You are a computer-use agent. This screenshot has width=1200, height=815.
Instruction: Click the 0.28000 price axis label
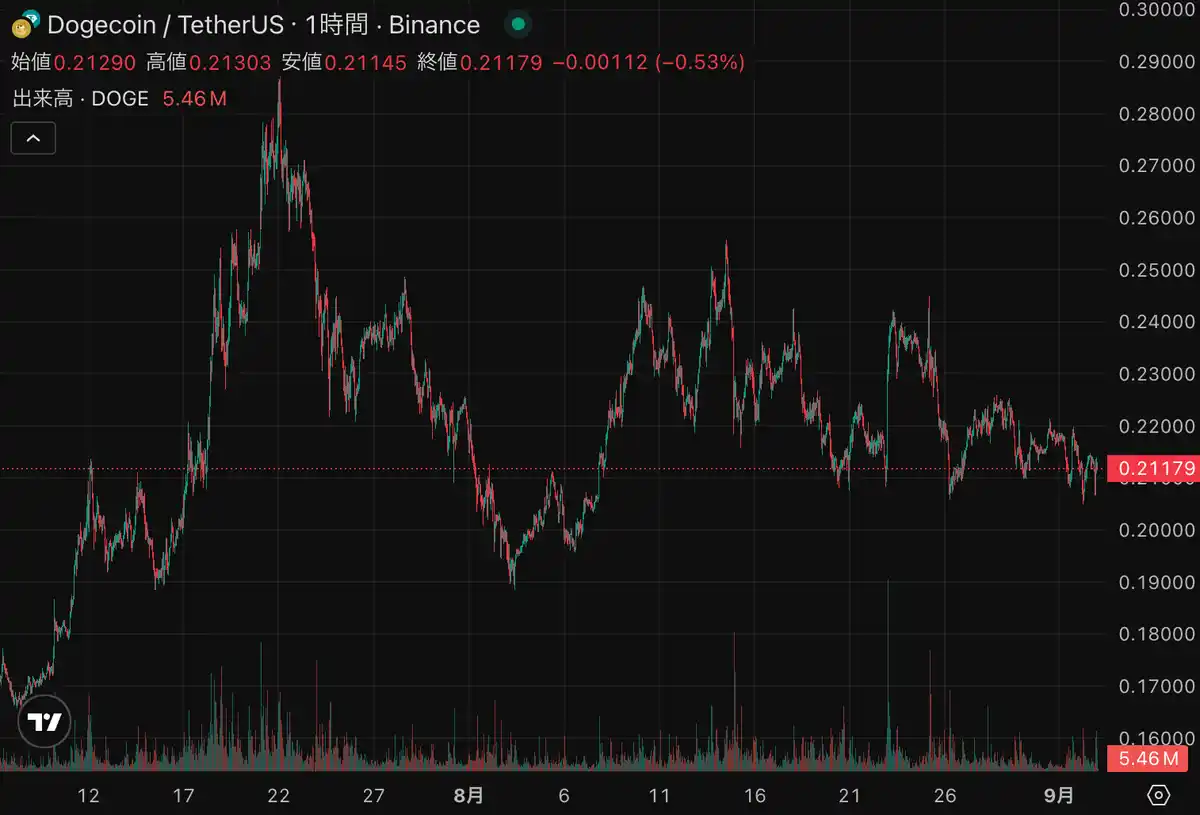click(x=1157, y=114)
